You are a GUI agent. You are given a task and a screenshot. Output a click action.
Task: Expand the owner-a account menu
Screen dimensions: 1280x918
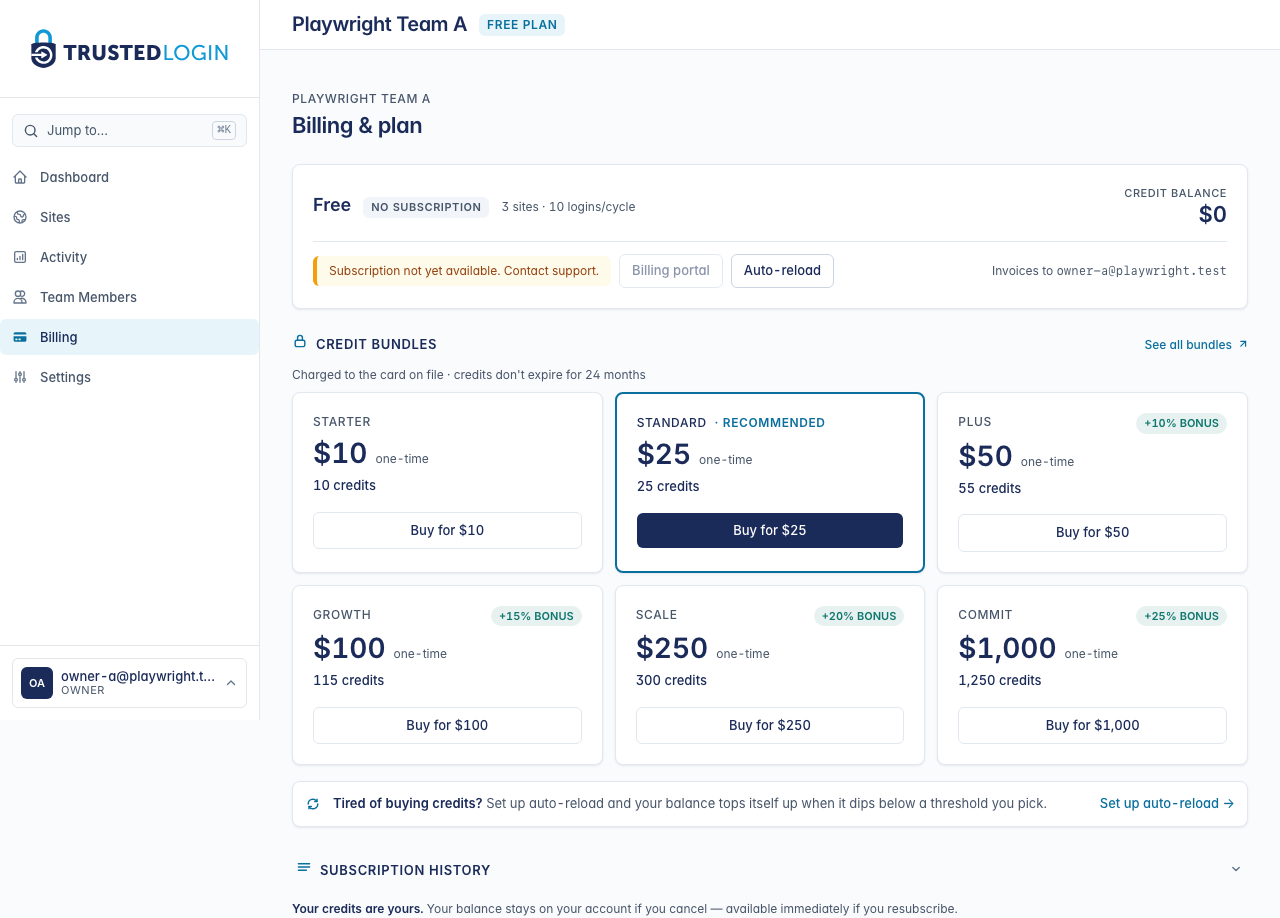coord(232,683)
